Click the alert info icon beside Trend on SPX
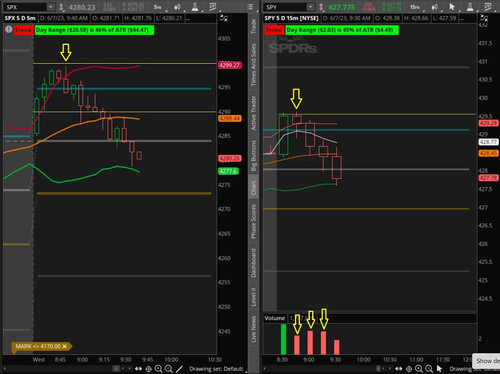 8,30
